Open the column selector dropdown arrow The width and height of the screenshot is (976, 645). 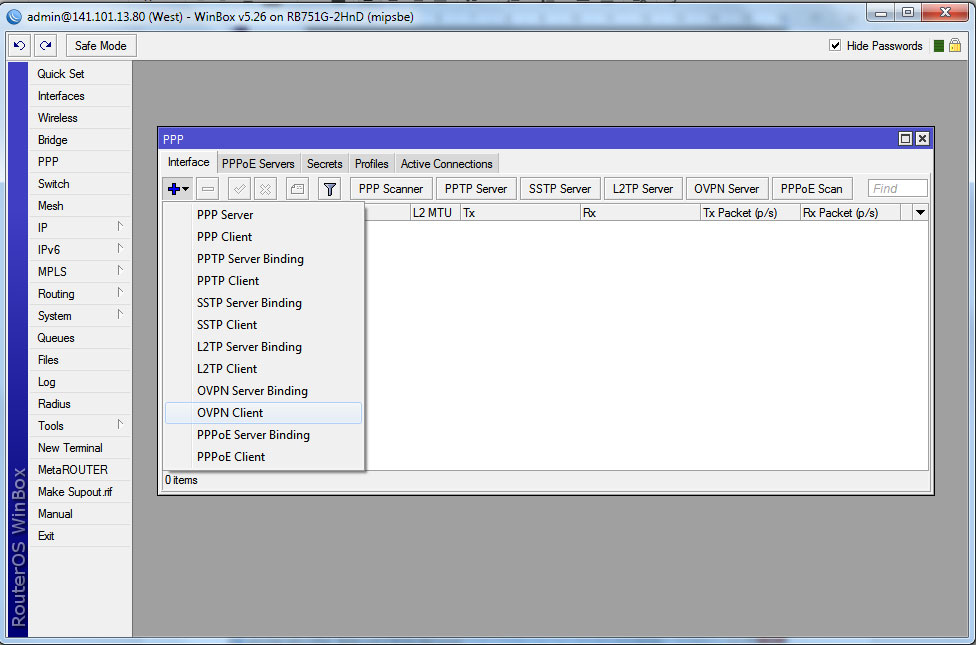tap(920, 212)
